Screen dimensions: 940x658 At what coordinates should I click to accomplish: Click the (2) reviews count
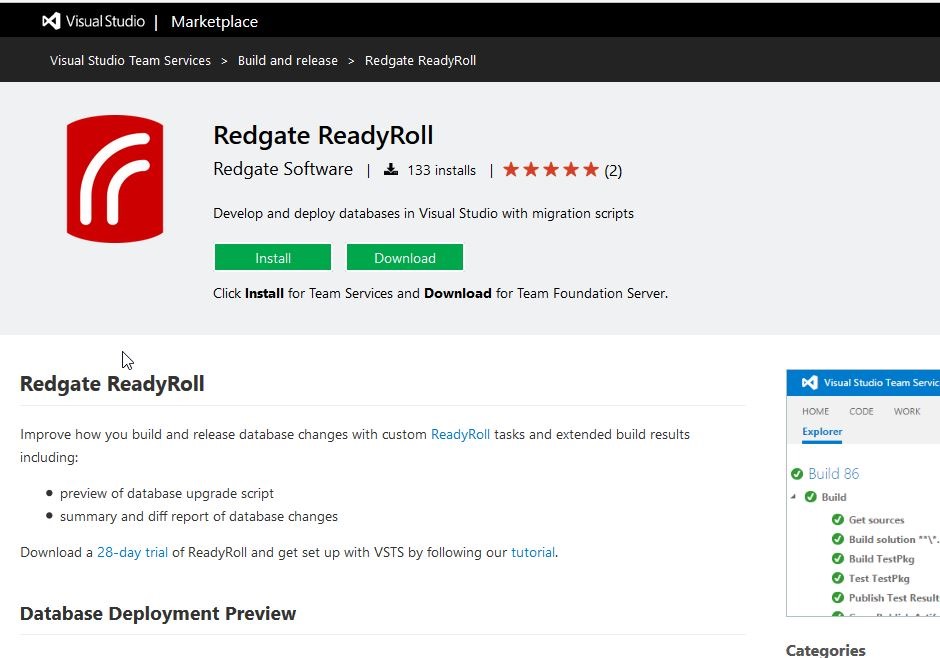coord(613,171)
